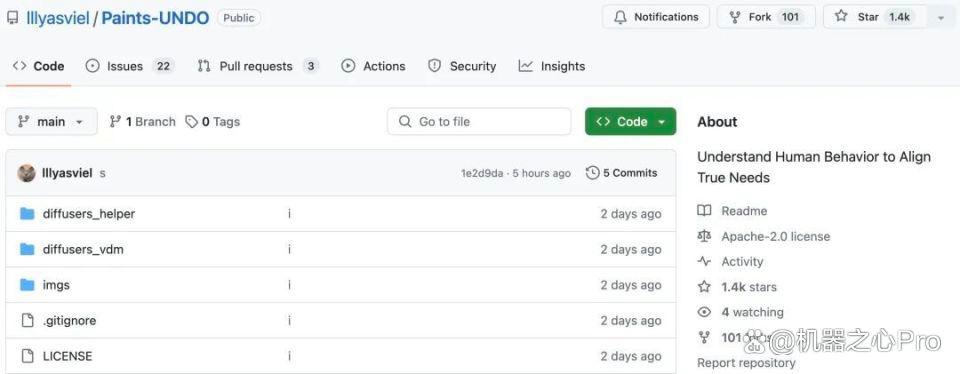The image size is (960, 374).
Task: Click the tag icon next to 0 Tags
Action: [x=192, y=122]
